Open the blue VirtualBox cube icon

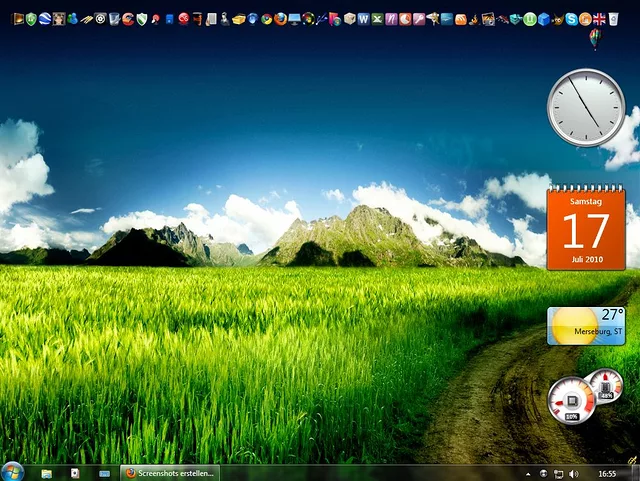click(544, 19)
